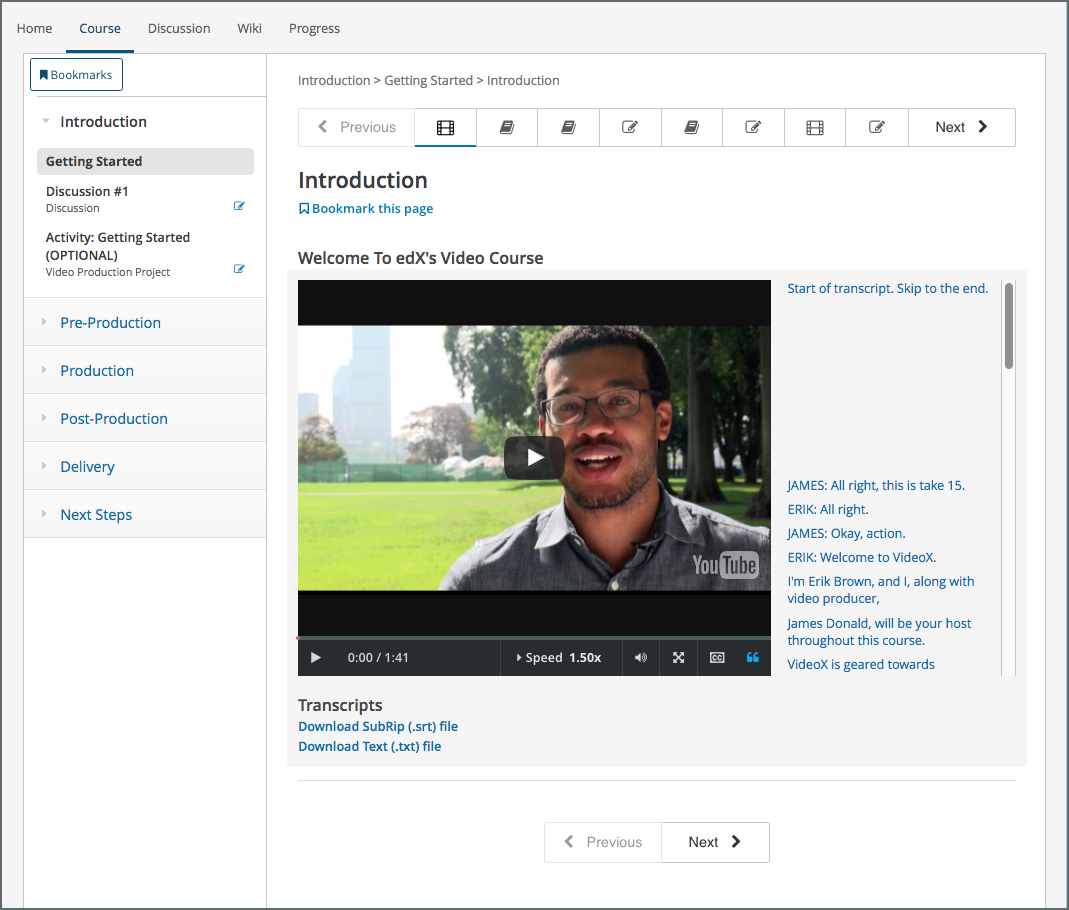Toggle closed captions with the CC button
Image resolution: width=1069 pixels, height=910 pixels.
point(716,657)
